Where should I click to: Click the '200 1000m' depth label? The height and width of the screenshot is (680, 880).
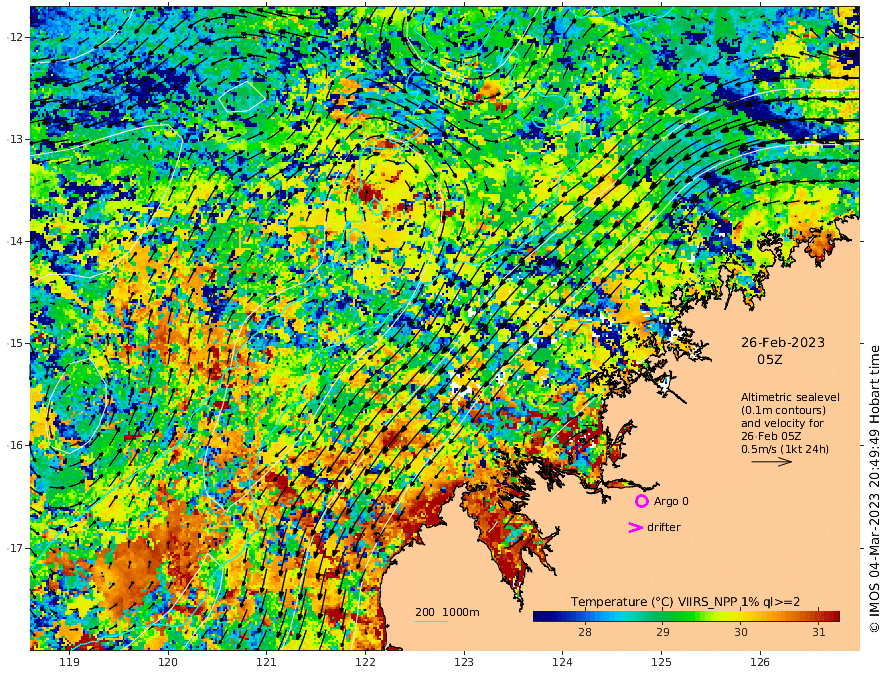(x=447, y=612)
